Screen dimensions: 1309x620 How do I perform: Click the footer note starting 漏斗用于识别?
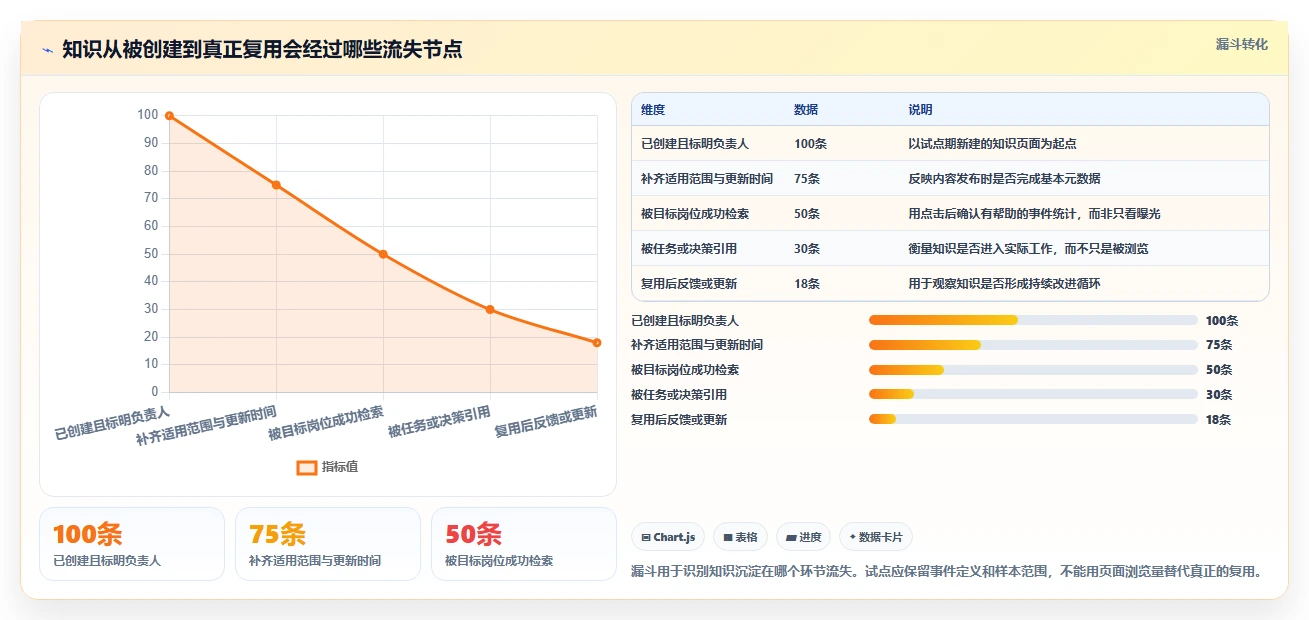946,572
